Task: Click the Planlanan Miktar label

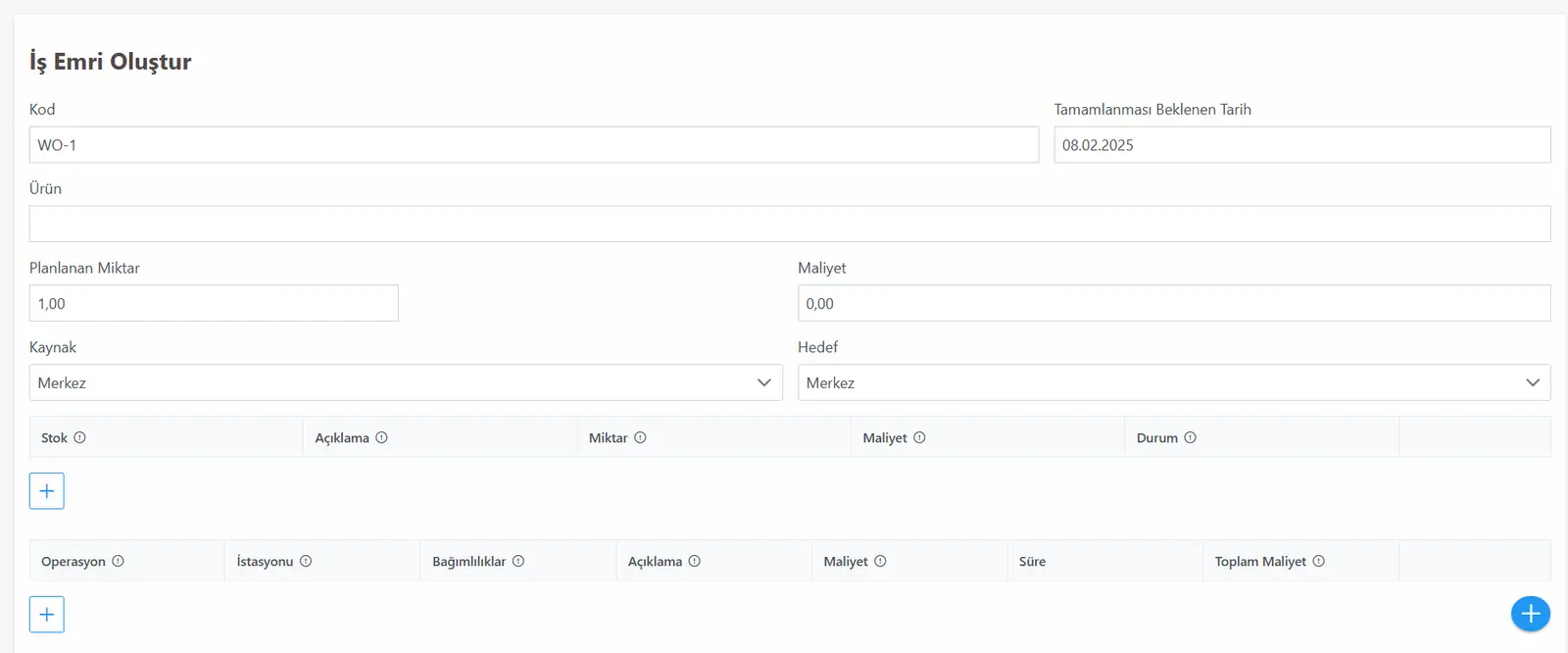Action: pos(84,268)
